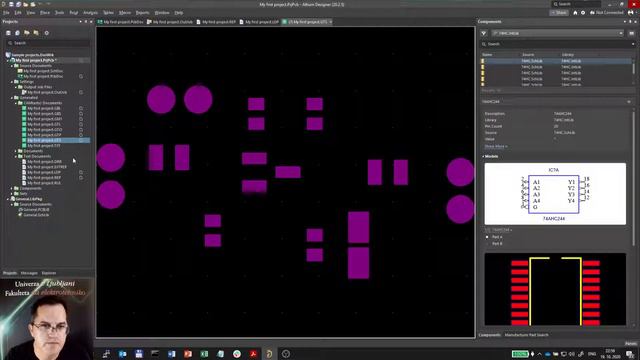This screenshot has width=640, height=360.
Task: Collapse the Text Documents folder
Action: tap(16, 156)
